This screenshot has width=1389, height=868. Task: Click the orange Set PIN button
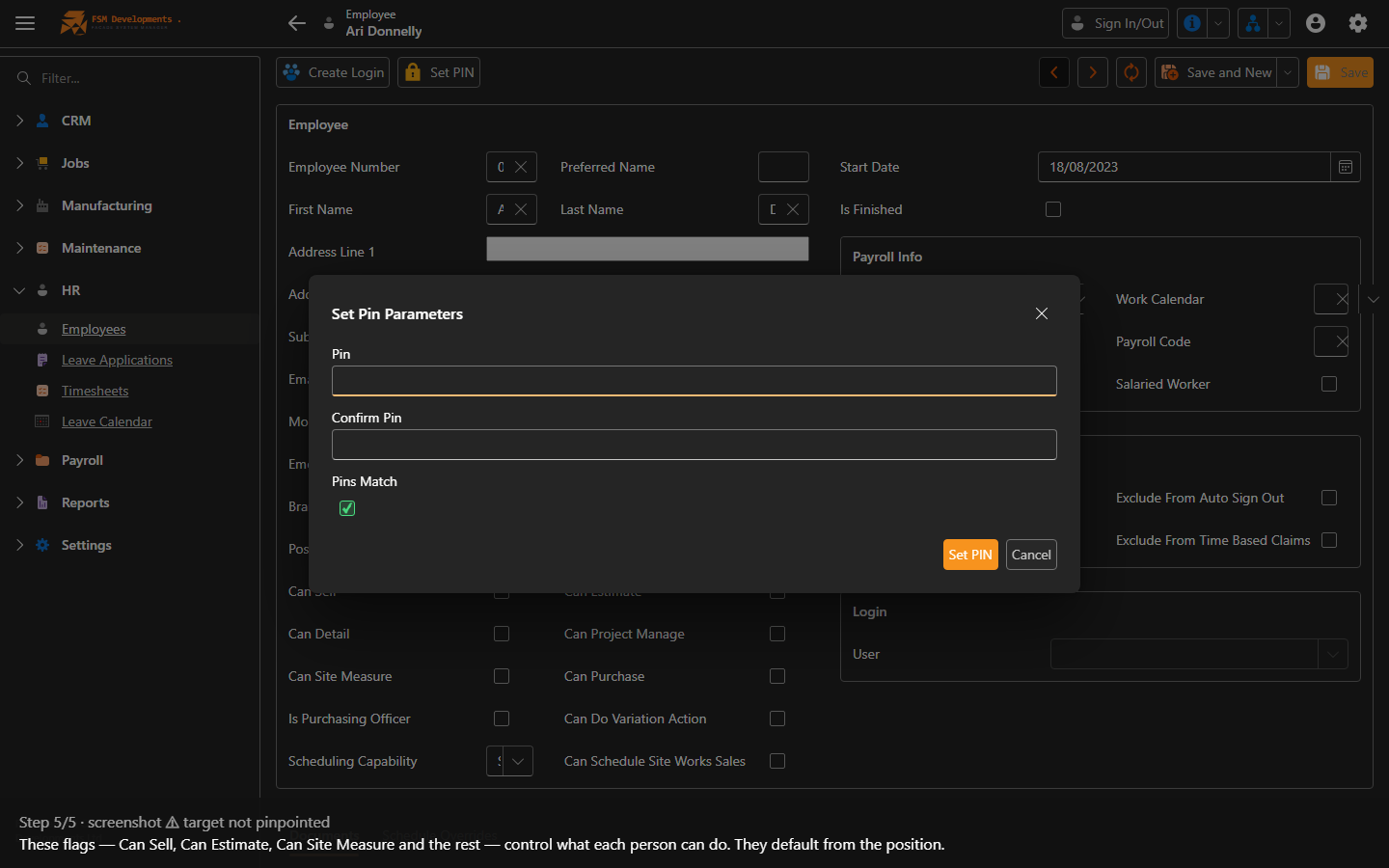point(970,555)
